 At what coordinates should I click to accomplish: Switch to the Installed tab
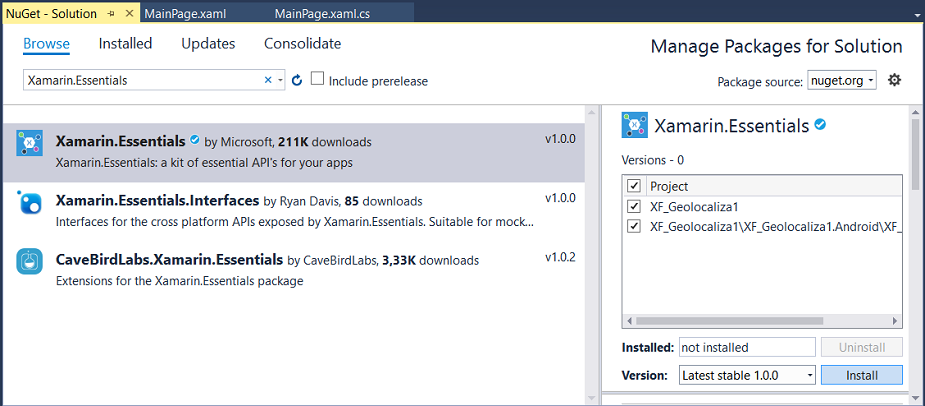tap(125, 44)
